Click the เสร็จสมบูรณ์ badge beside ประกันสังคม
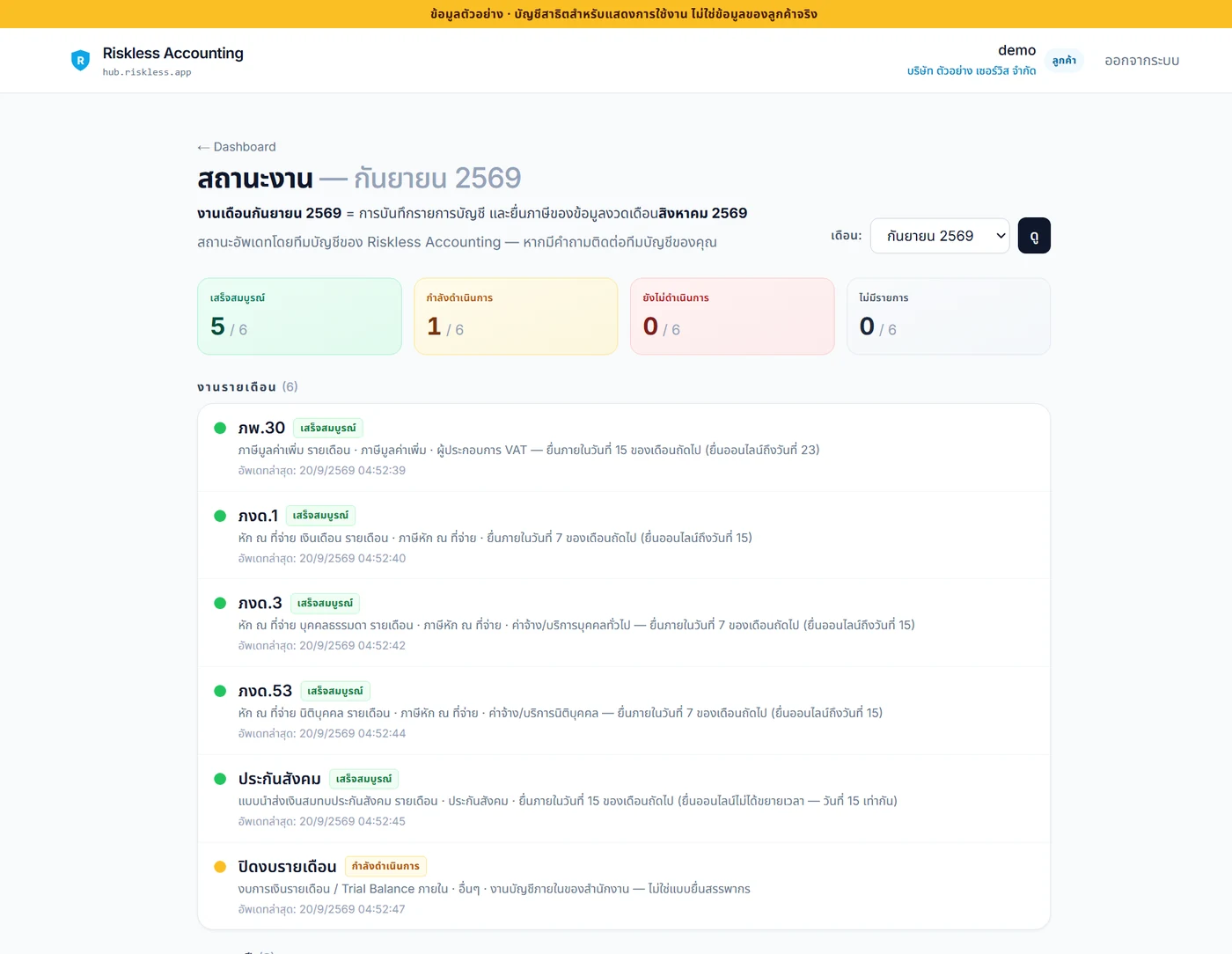 click(364, 779)
